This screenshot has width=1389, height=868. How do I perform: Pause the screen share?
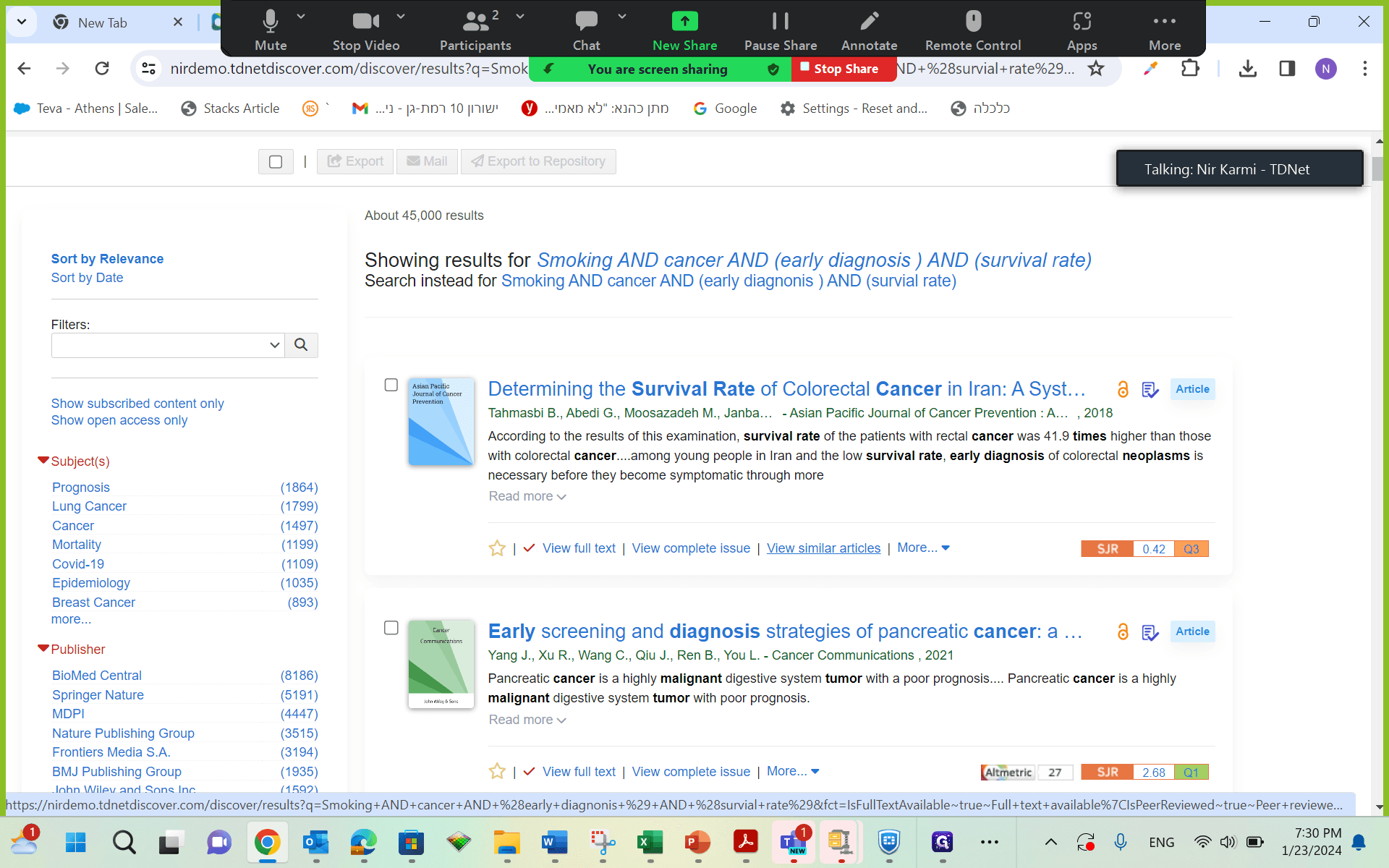(781, 30)
